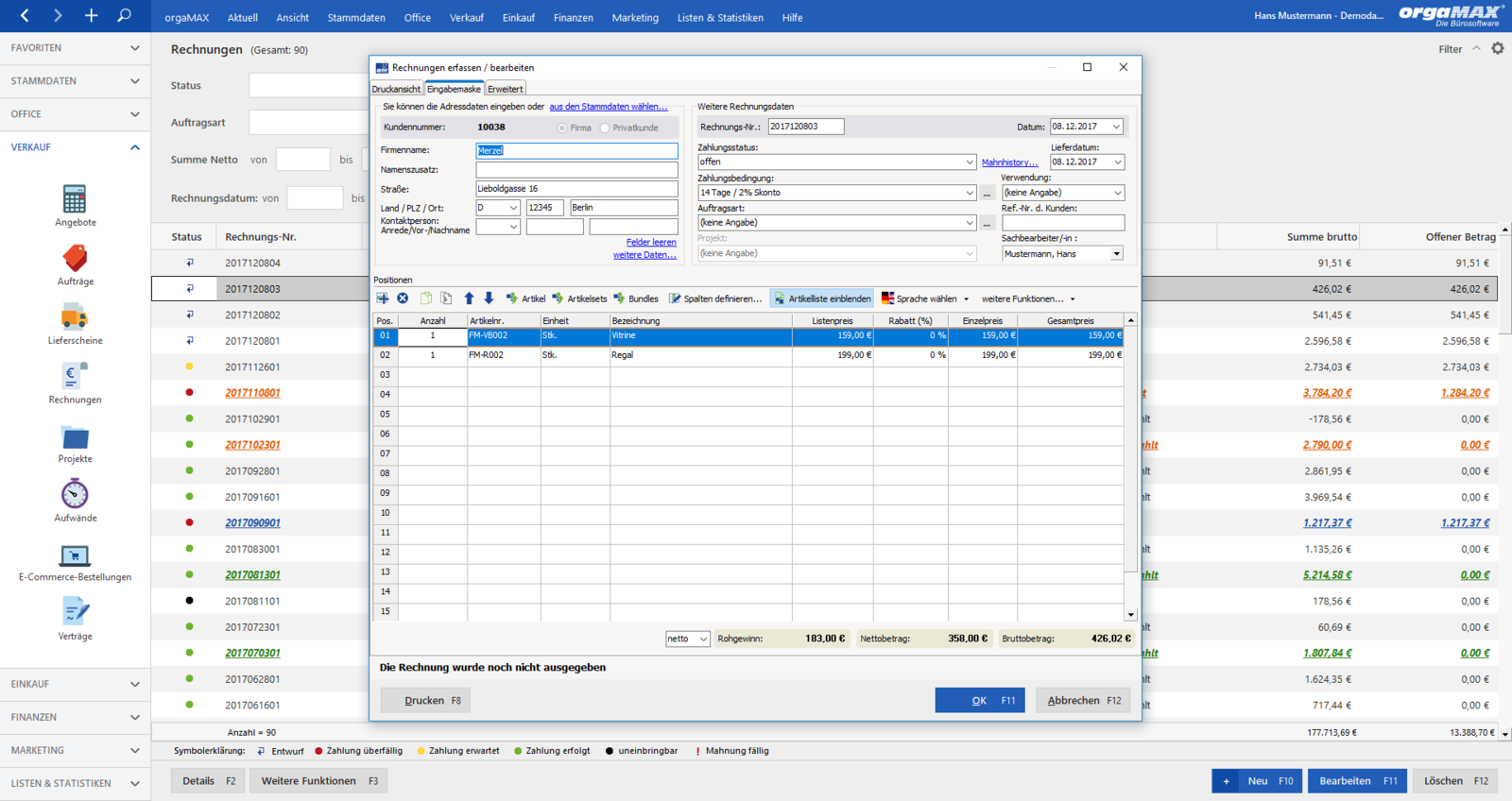Select position row FM-R002 Regal
Viewport: 1512px width, 801px height.
click(x=748, y=355)
